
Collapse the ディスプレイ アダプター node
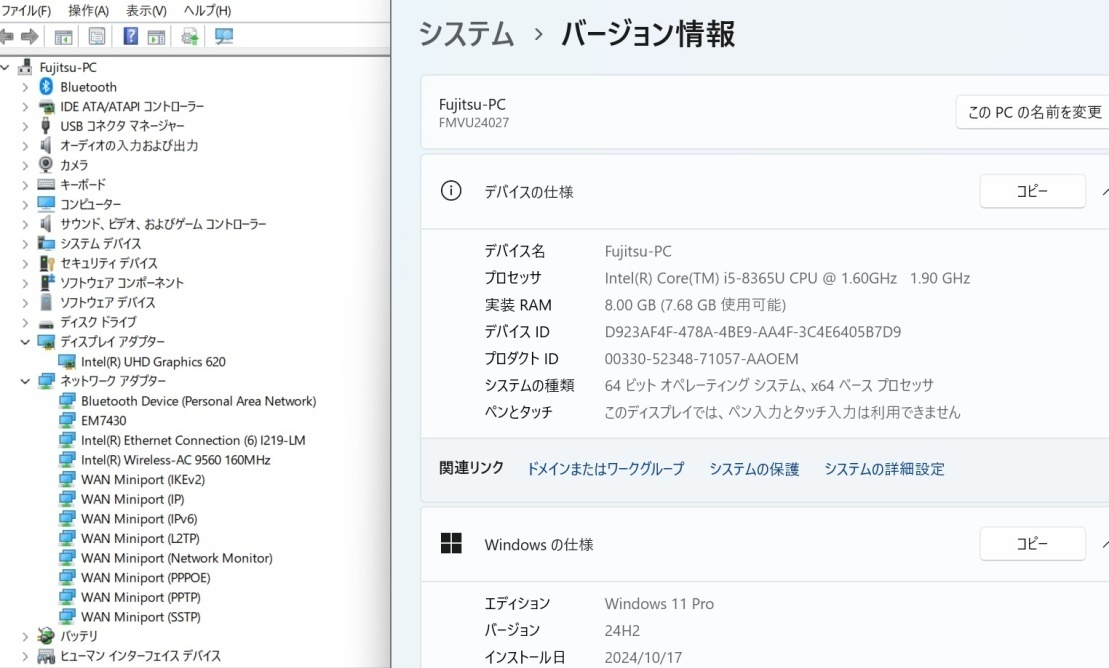25,342
